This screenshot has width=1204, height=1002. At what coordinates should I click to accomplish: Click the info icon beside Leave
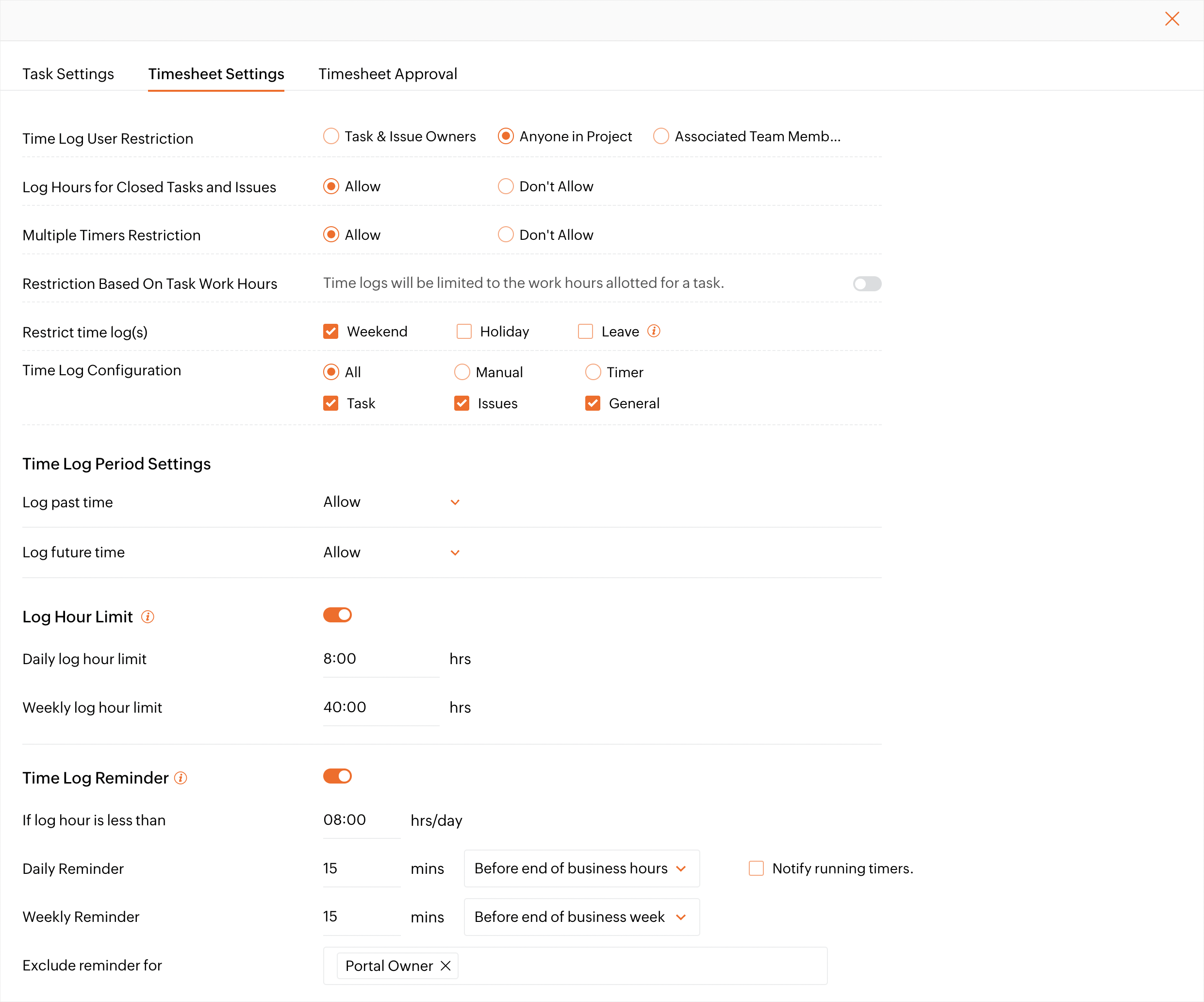pos(654,331)
